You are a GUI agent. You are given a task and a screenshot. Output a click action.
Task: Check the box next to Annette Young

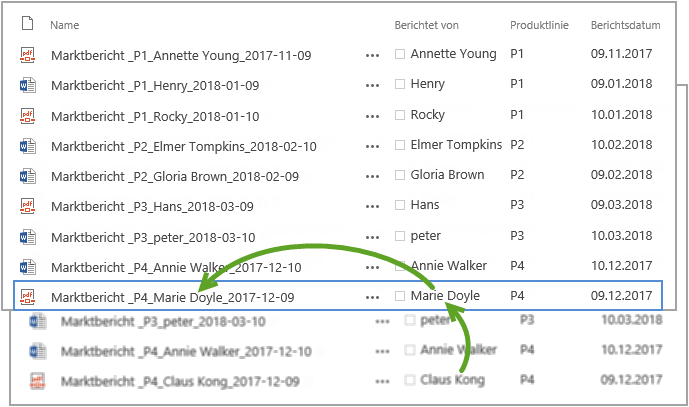[400, 54]
